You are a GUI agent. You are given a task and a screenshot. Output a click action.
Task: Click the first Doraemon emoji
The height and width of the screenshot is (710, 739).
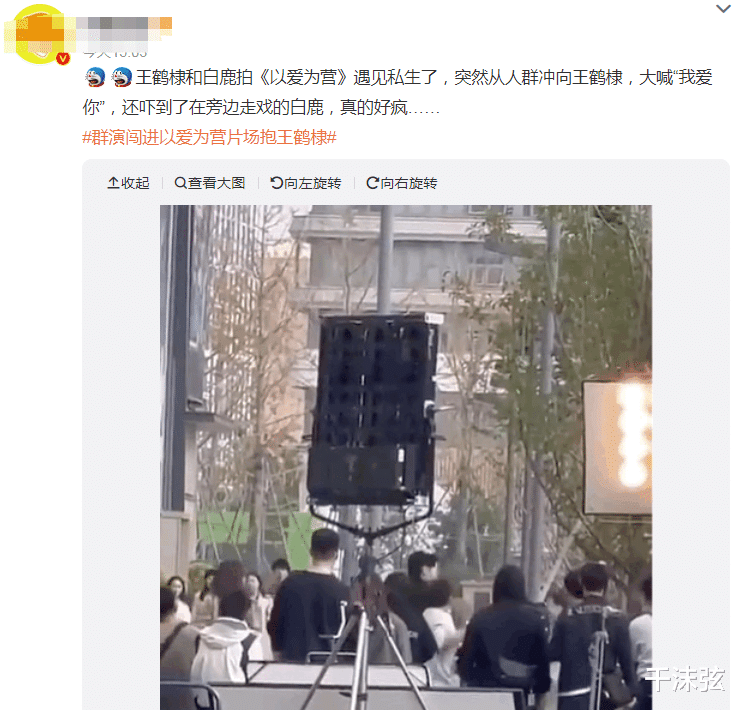pyautogui.click(x=96, y=77)
